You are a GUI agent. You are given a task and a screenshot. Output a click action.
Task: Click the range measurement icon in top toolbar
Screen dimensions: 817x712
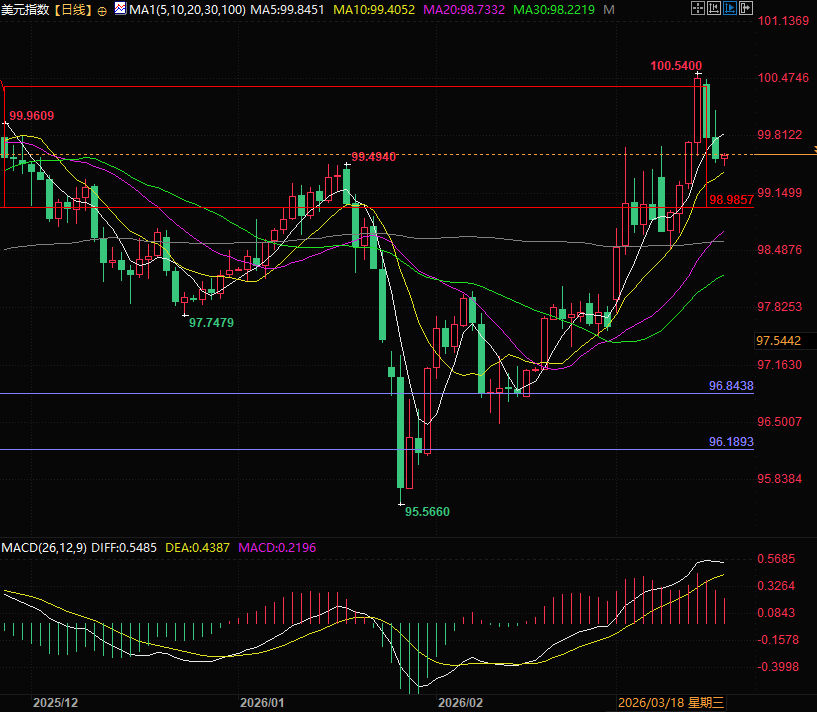(714, 8)
